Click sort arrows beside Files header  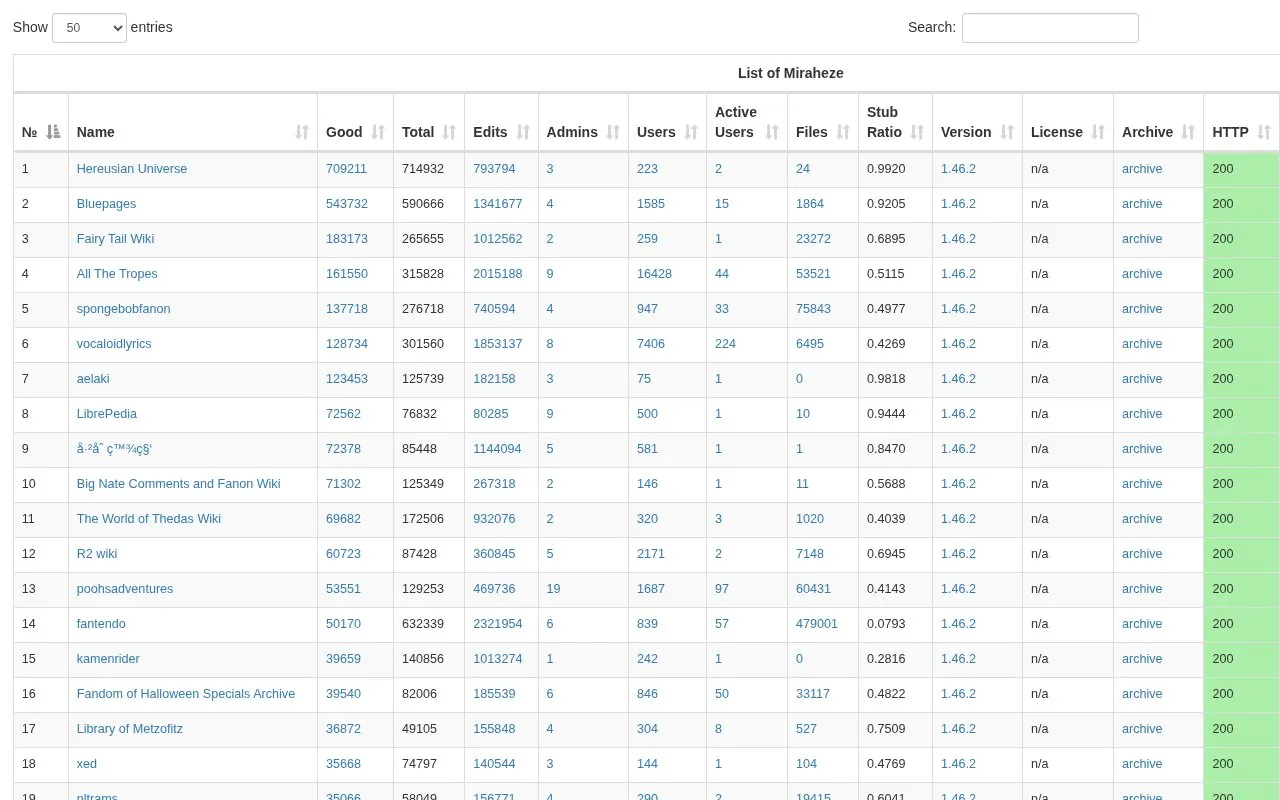coord(843,132)
